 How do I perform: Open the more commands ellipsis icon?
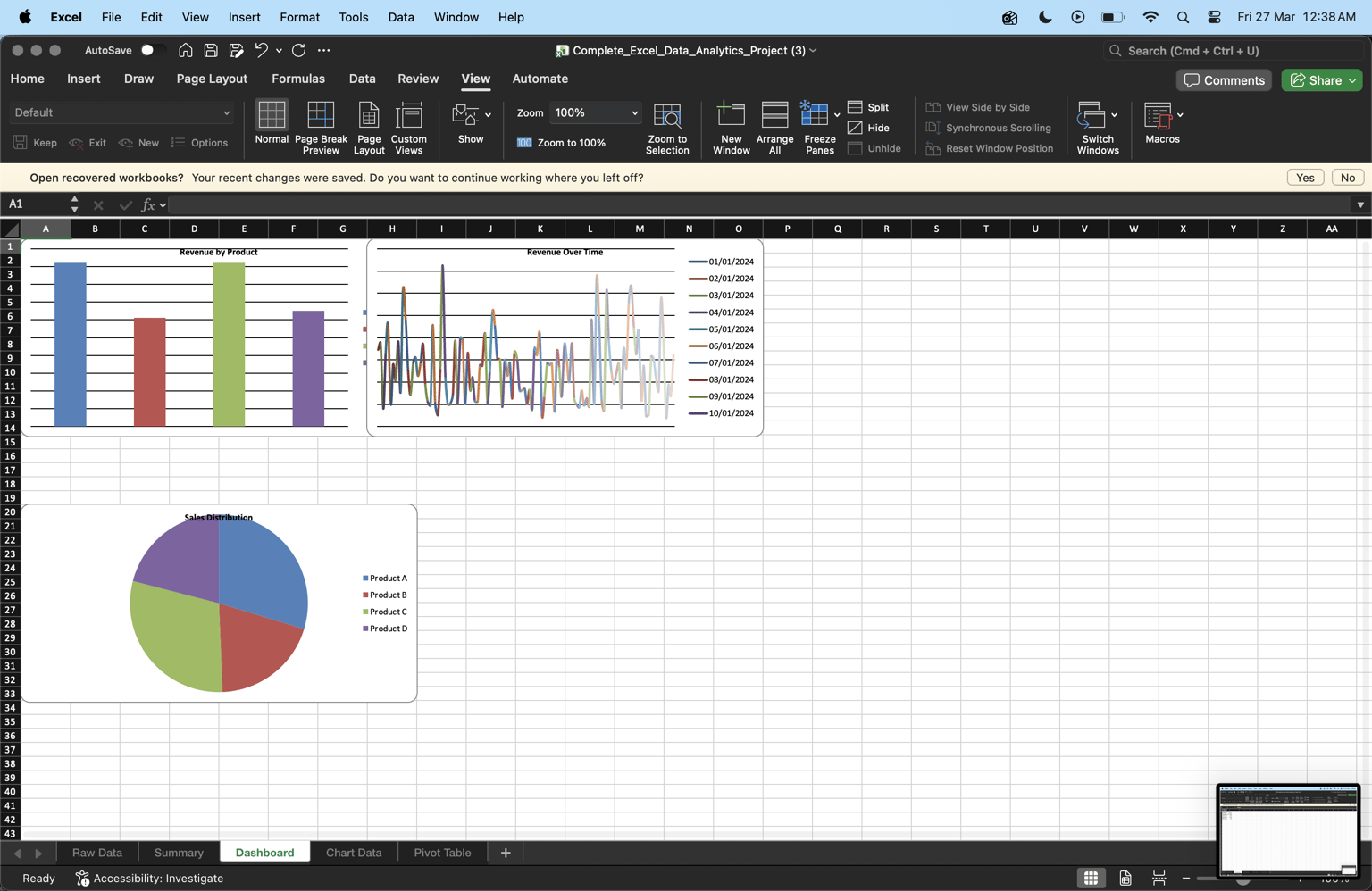click(x=324, y=51)
